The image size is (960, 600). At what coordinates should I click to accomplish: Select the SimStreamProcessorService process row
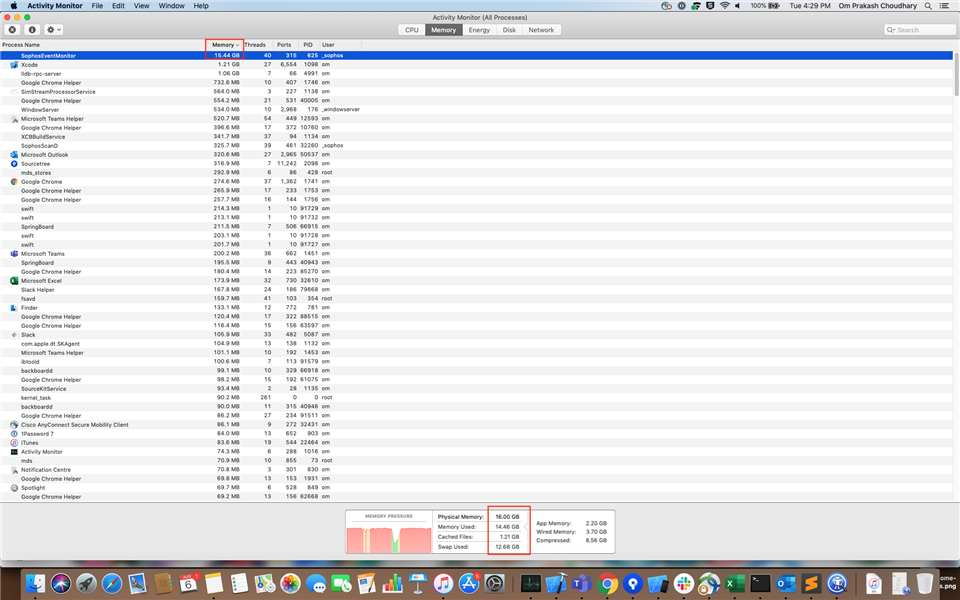pos(476,91)
